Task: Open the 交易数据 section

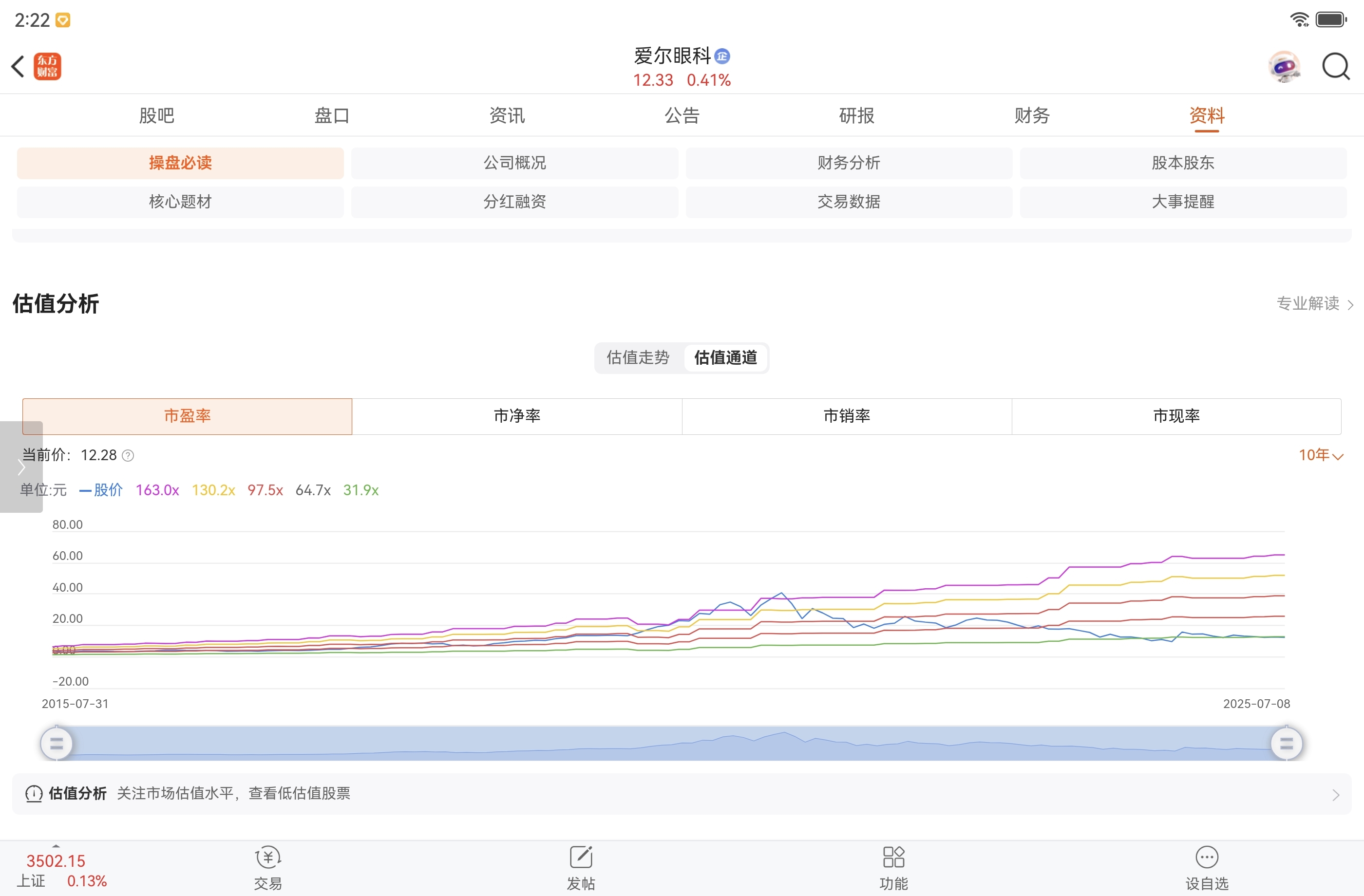Action: [849, 202]
